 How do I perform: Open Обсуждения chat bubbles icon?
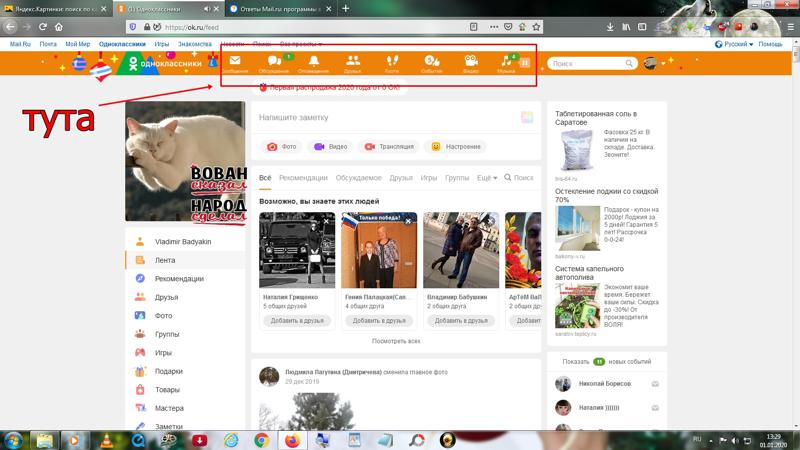(274, 62)
